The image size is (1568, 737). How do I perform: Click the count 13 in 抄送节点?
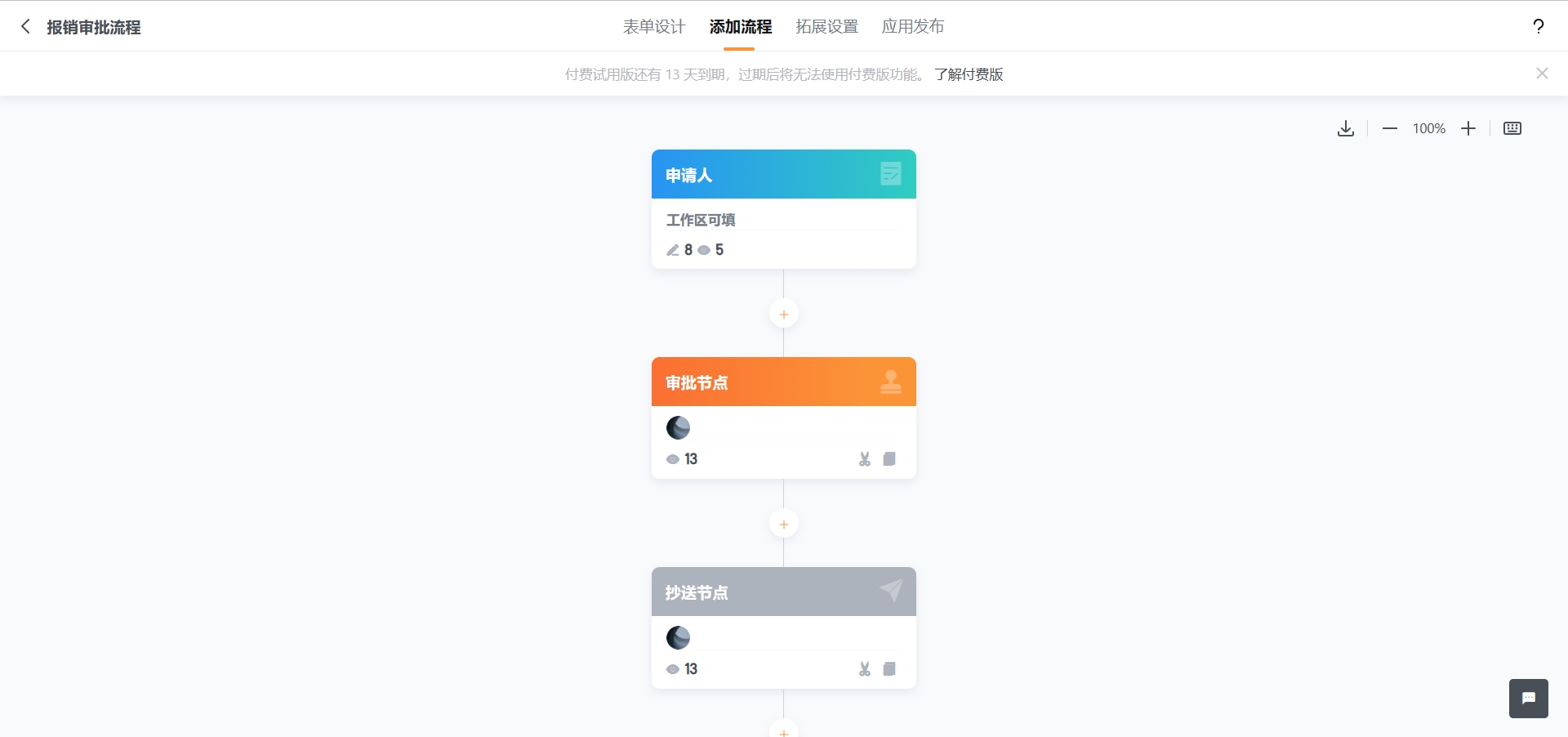tap(691, 669)
